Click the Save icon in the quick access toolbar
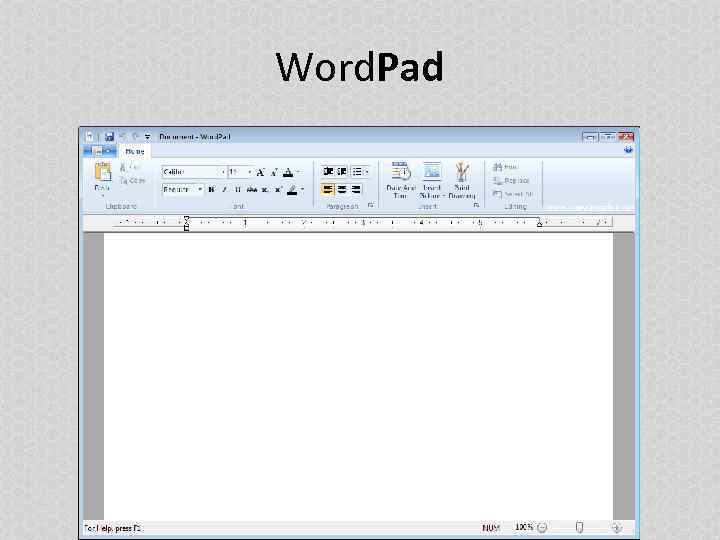This screenshot has height=540, width=720. tap(109, 136)
